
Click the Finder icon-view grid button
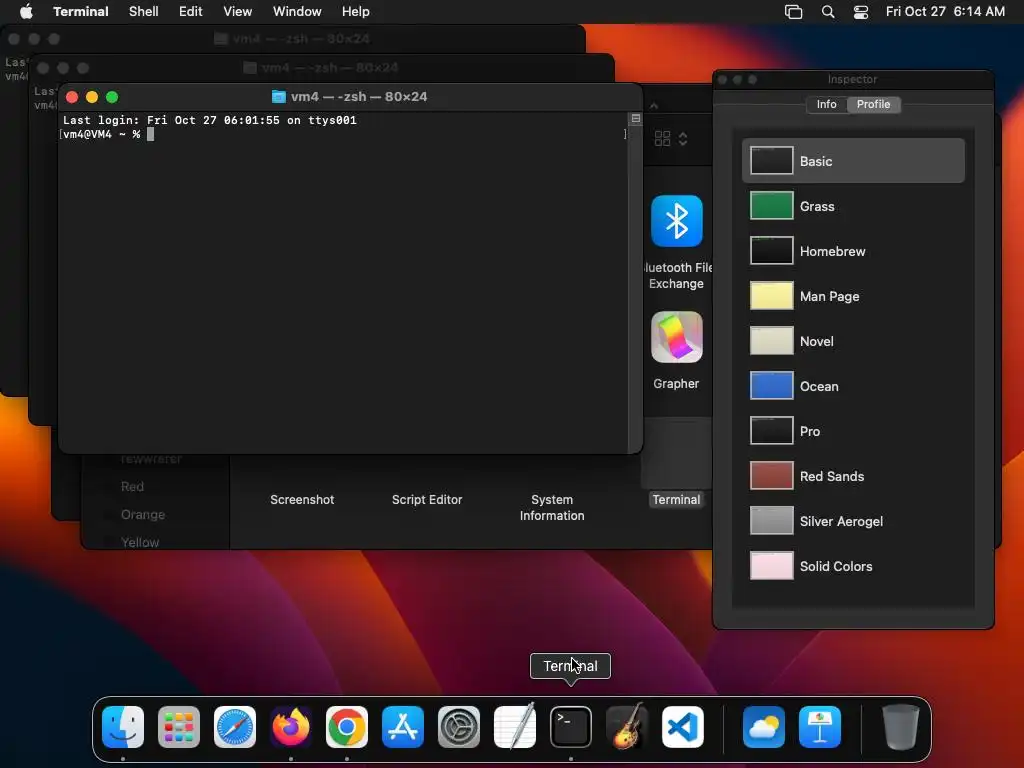click(662, 138)
